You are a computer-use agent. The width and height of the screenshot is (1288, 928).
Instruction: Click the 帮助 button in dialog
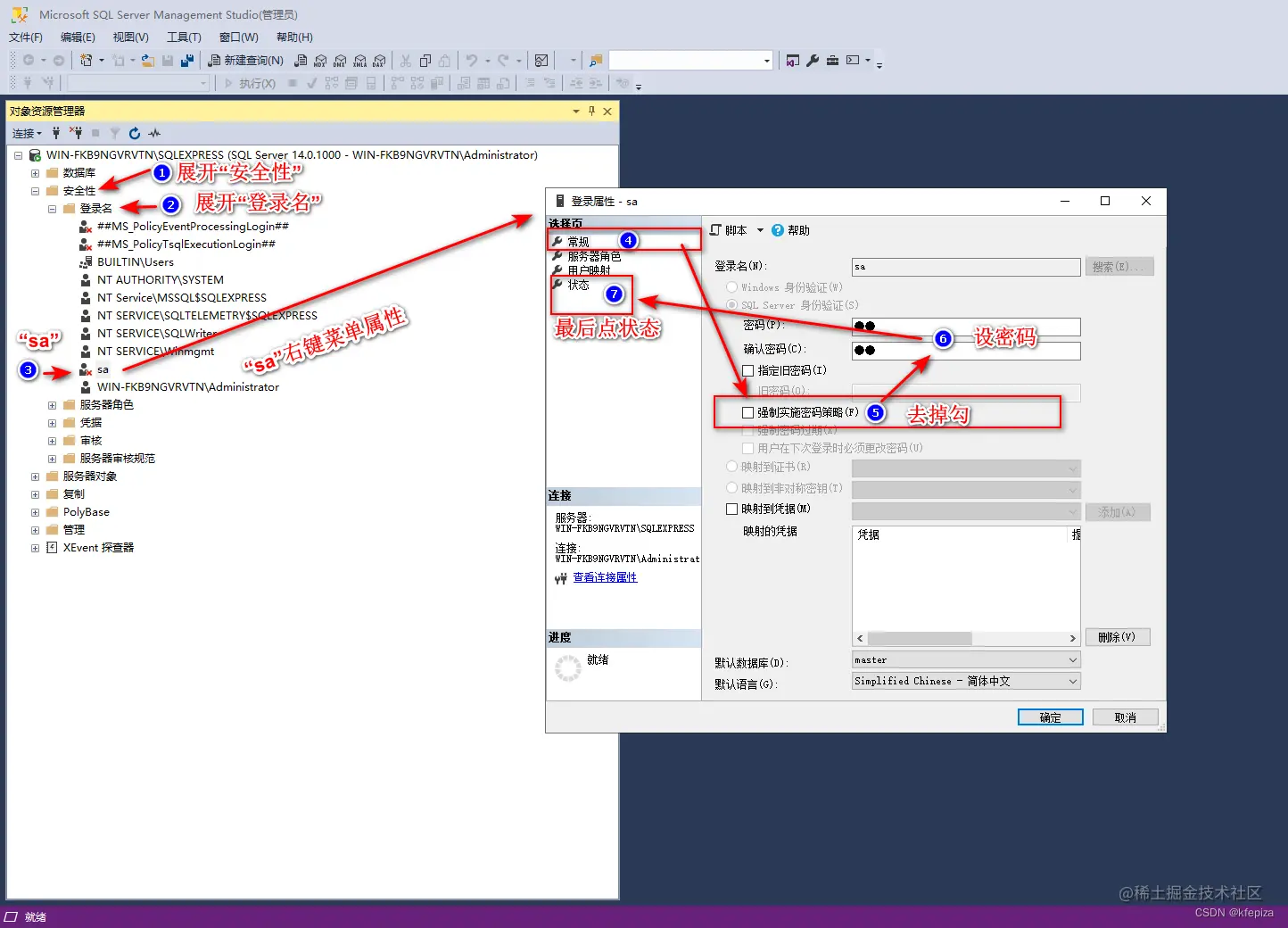pos(791,230)
